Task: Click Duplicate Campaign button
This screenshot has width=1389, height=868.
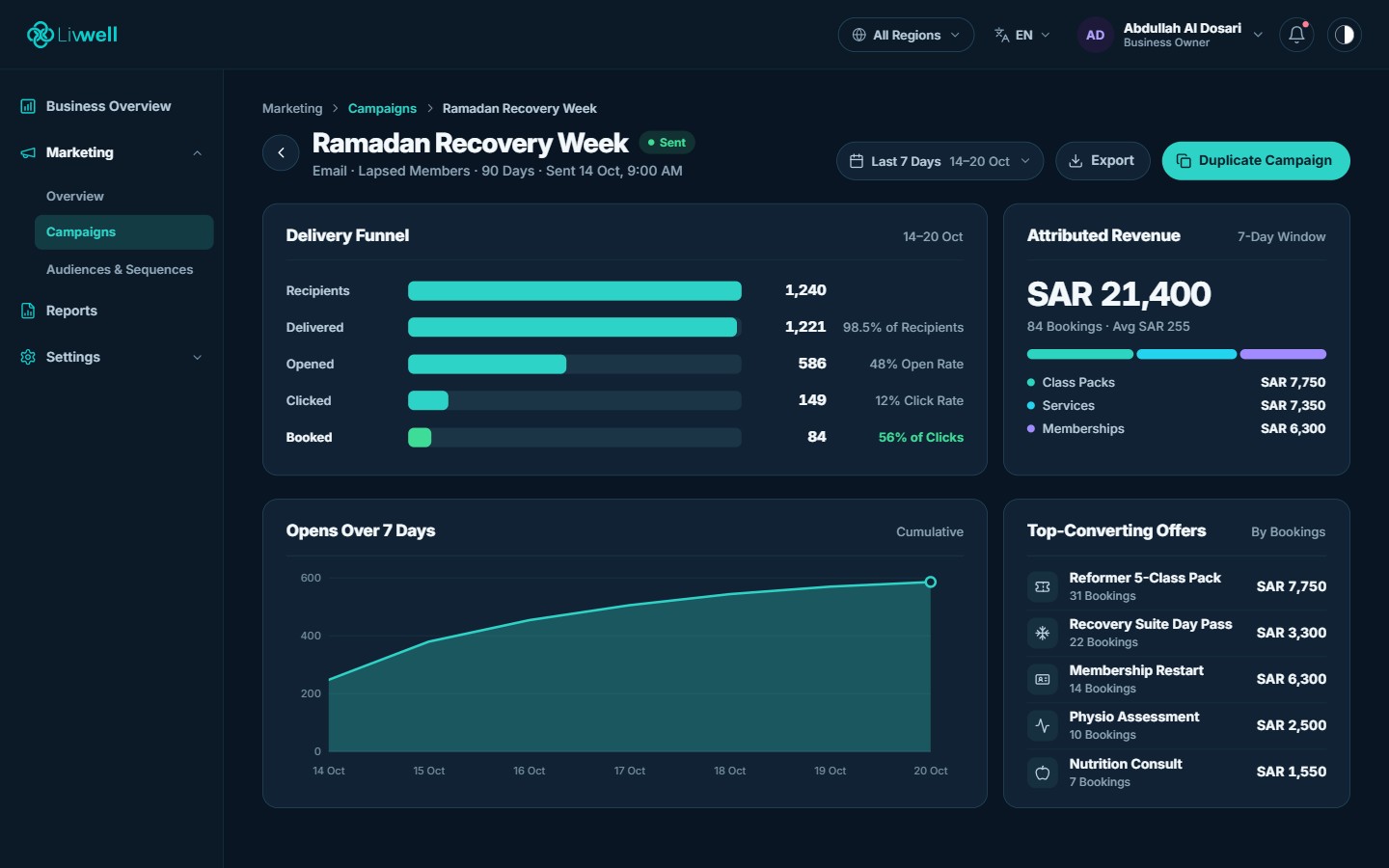Action: 1256,161
